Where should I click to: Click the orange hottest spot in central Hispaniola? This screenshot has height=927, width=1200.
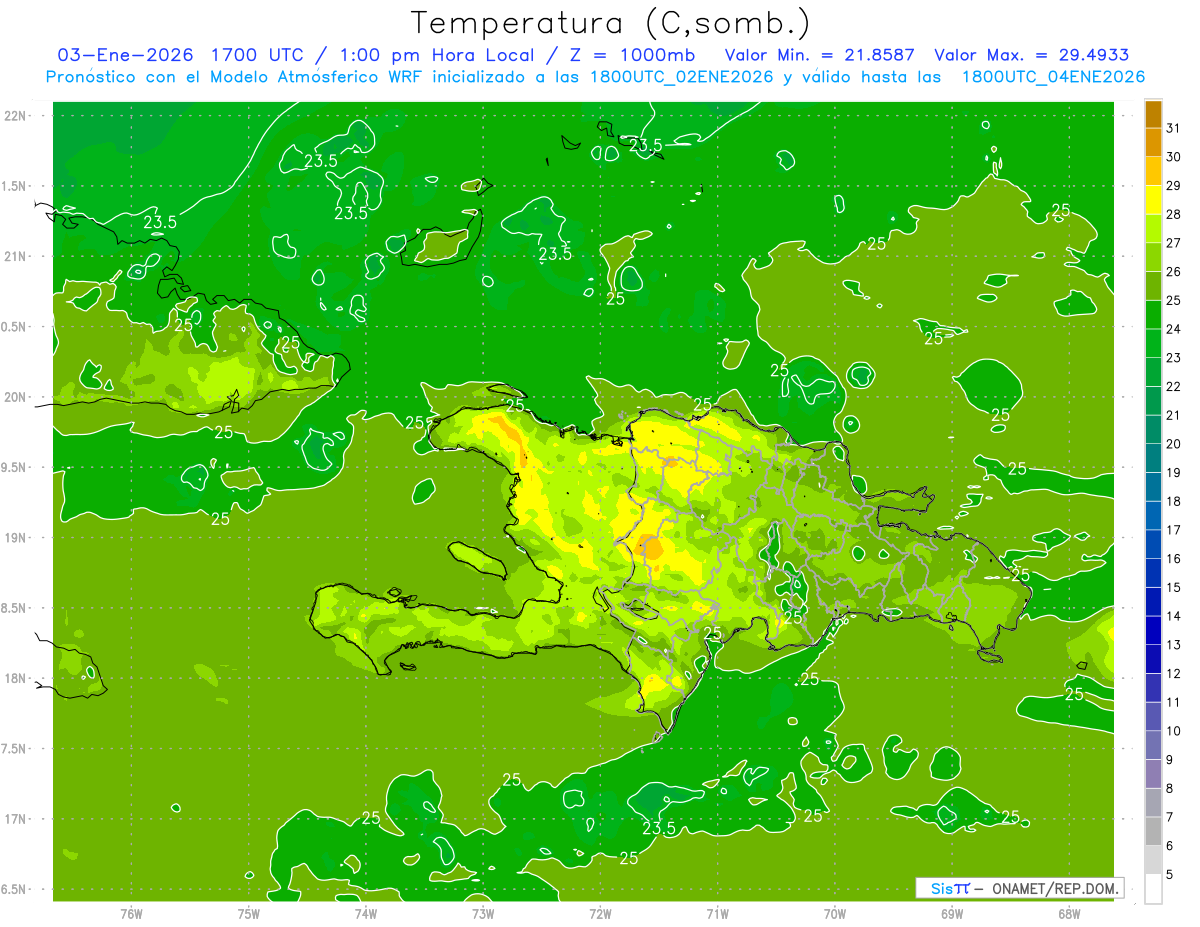(650, 547)
